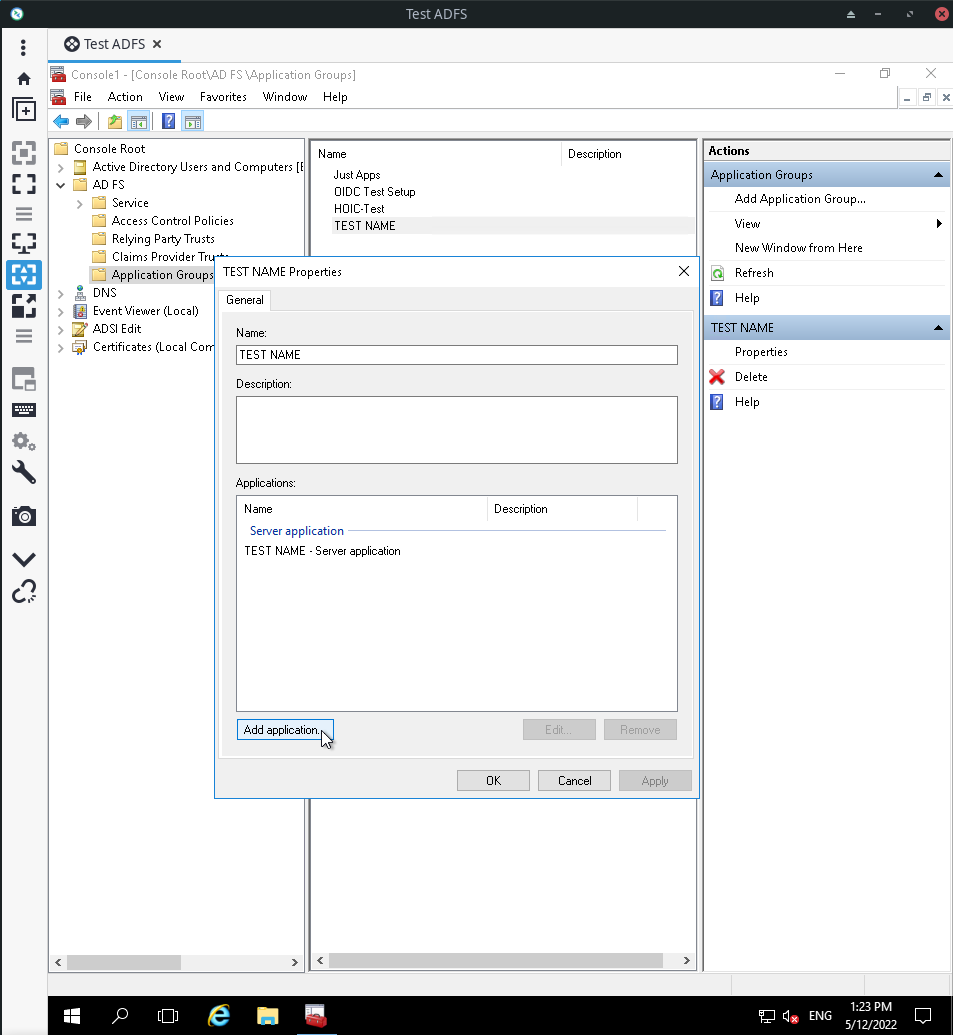Expand the Certificates node
The image size is (953, 1035).
pos(61,348)
